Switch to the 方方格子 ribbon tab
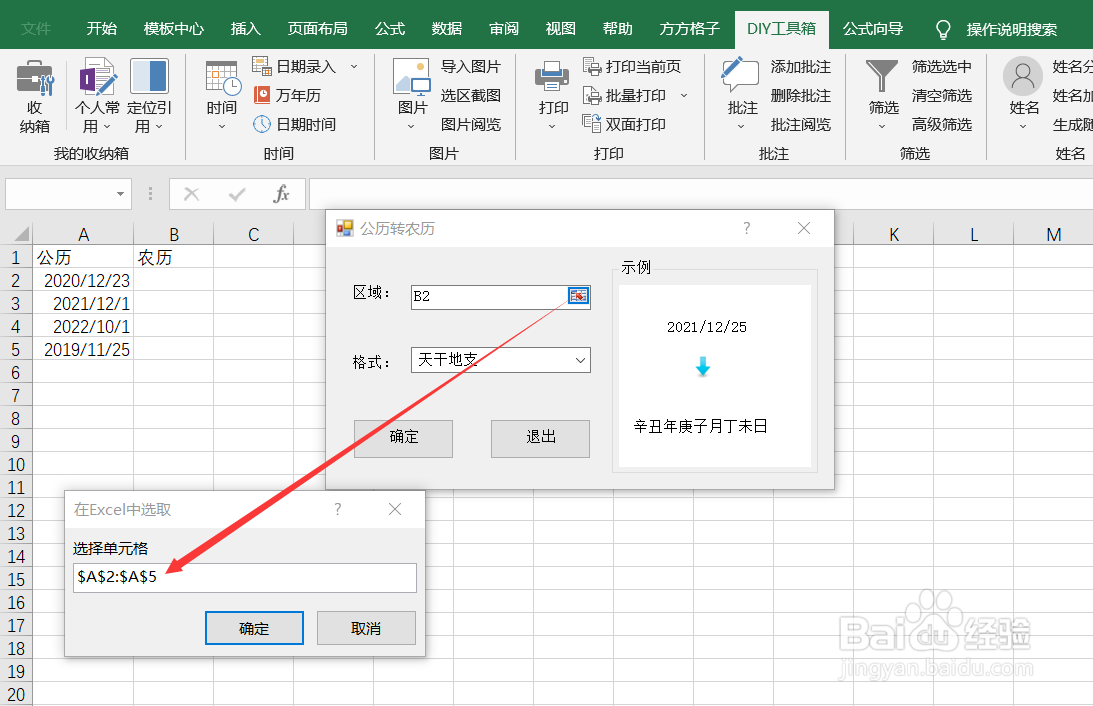The height and width of the screenshot is (706, 1093). coord(689,29)
